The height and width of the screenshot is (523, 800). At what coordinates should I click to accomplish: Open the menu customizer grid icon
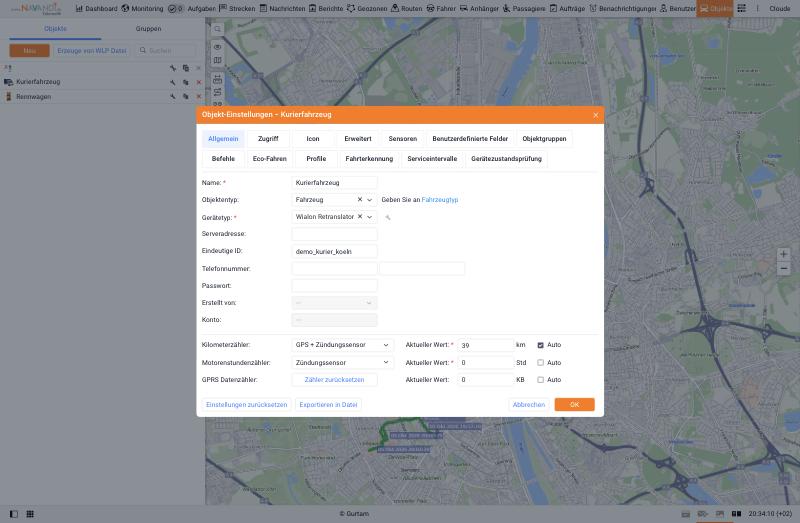pyautogui.click(x=741, y=9)
